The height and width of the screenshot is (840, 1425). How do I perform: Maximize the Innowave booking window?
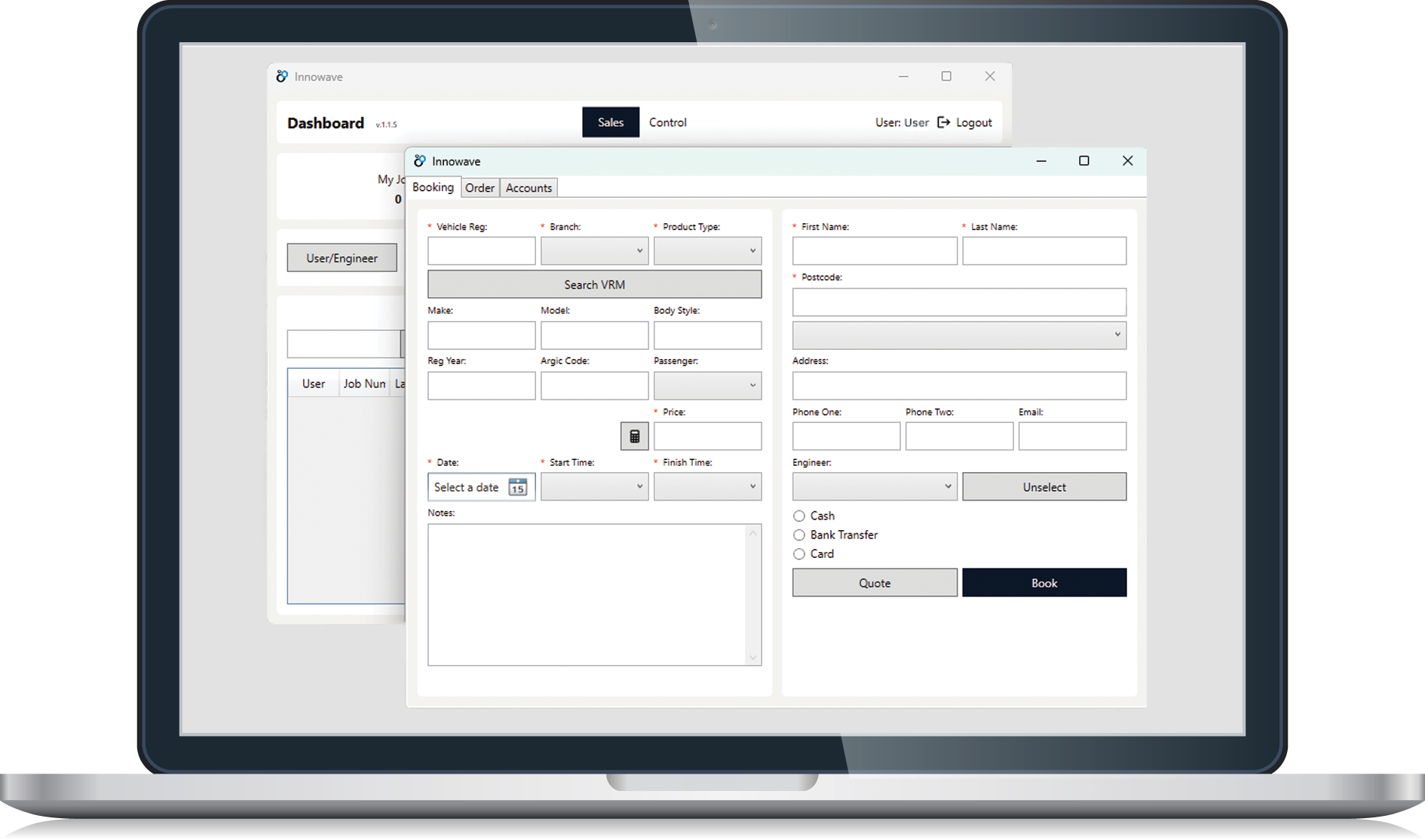tap(1083, 161)
